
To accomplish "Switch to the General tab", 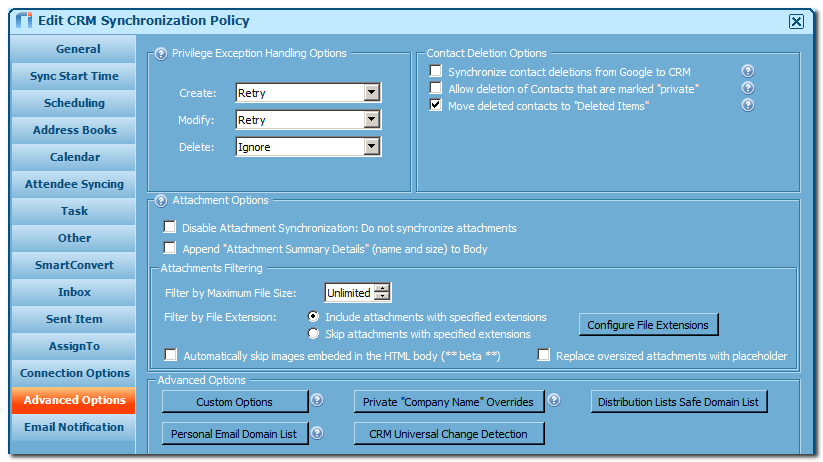I will point(73,49).
